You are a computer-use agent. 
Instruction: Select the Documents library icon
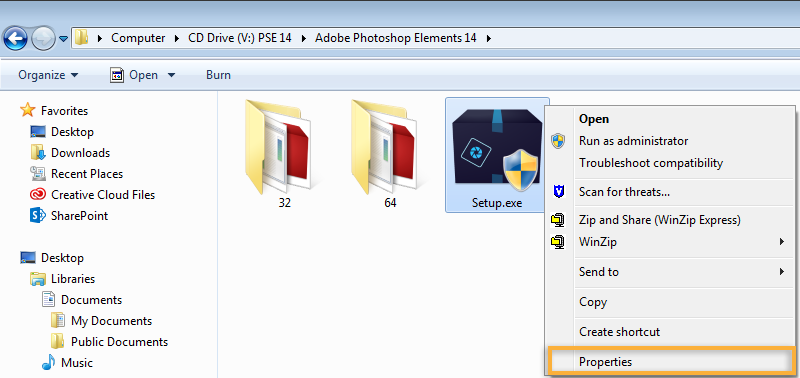click(48, 299)
